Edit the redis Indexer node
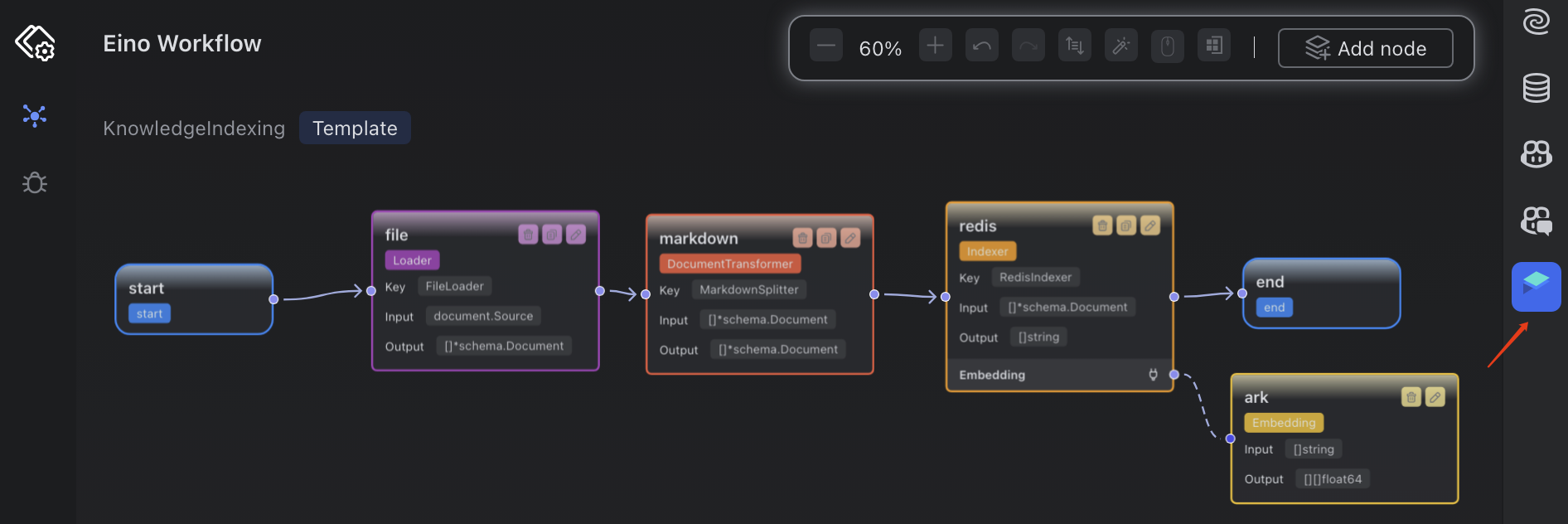 tap(1150, 226)
